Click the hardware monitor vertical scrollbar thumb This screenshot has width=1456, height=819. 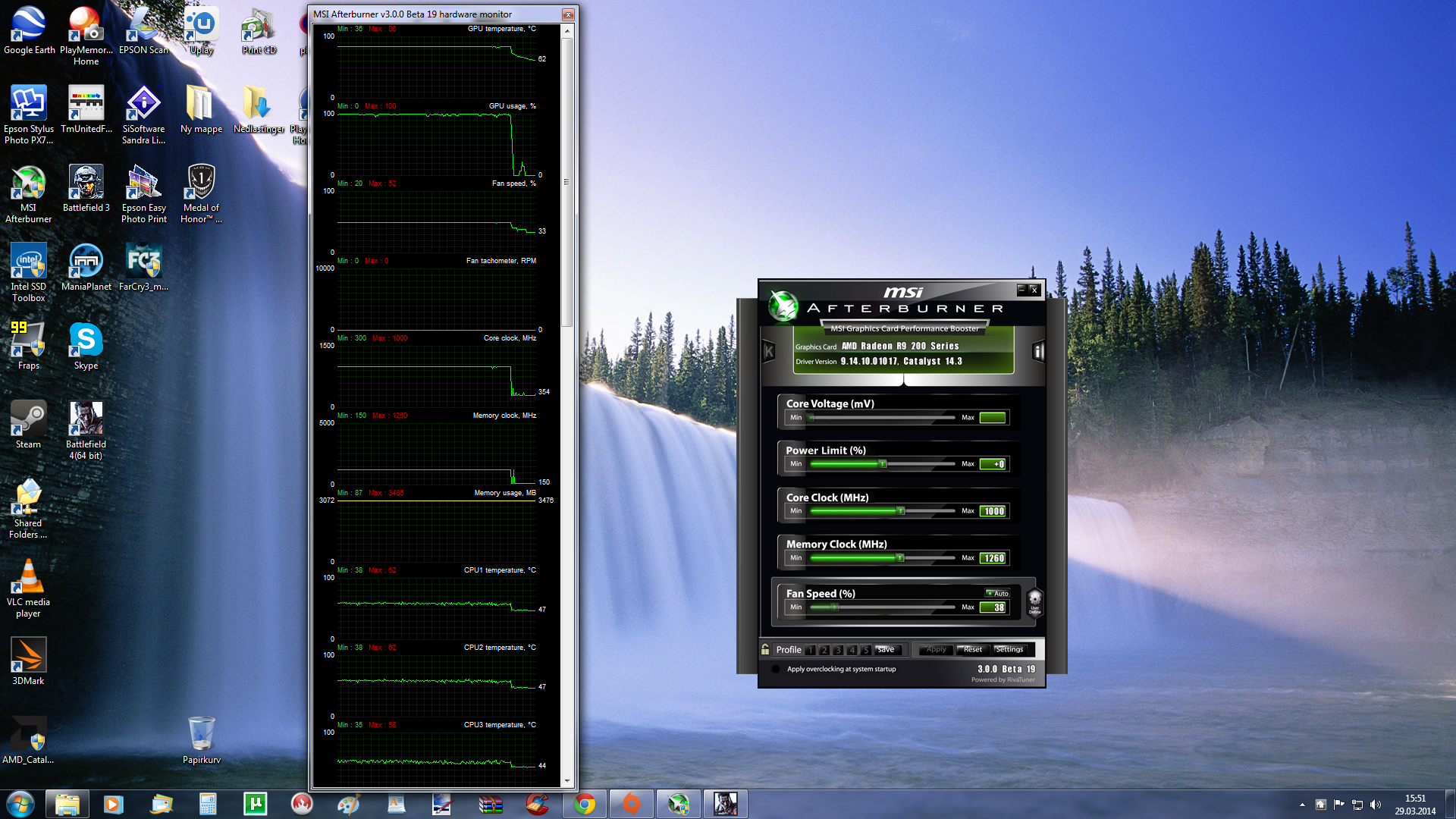[x=566, y=182]
